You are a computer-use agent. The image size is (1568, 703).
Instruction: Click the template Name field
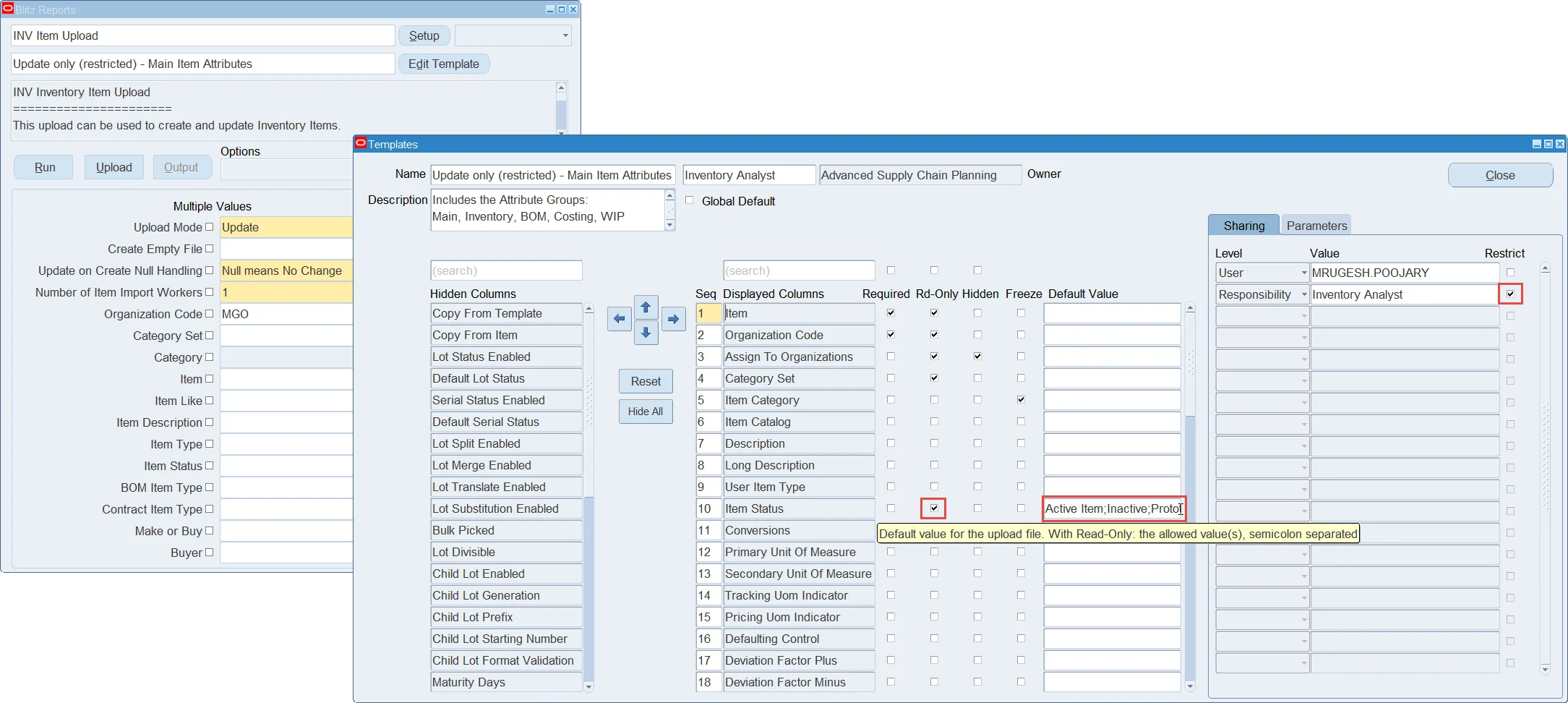click(x=553, y=175)
